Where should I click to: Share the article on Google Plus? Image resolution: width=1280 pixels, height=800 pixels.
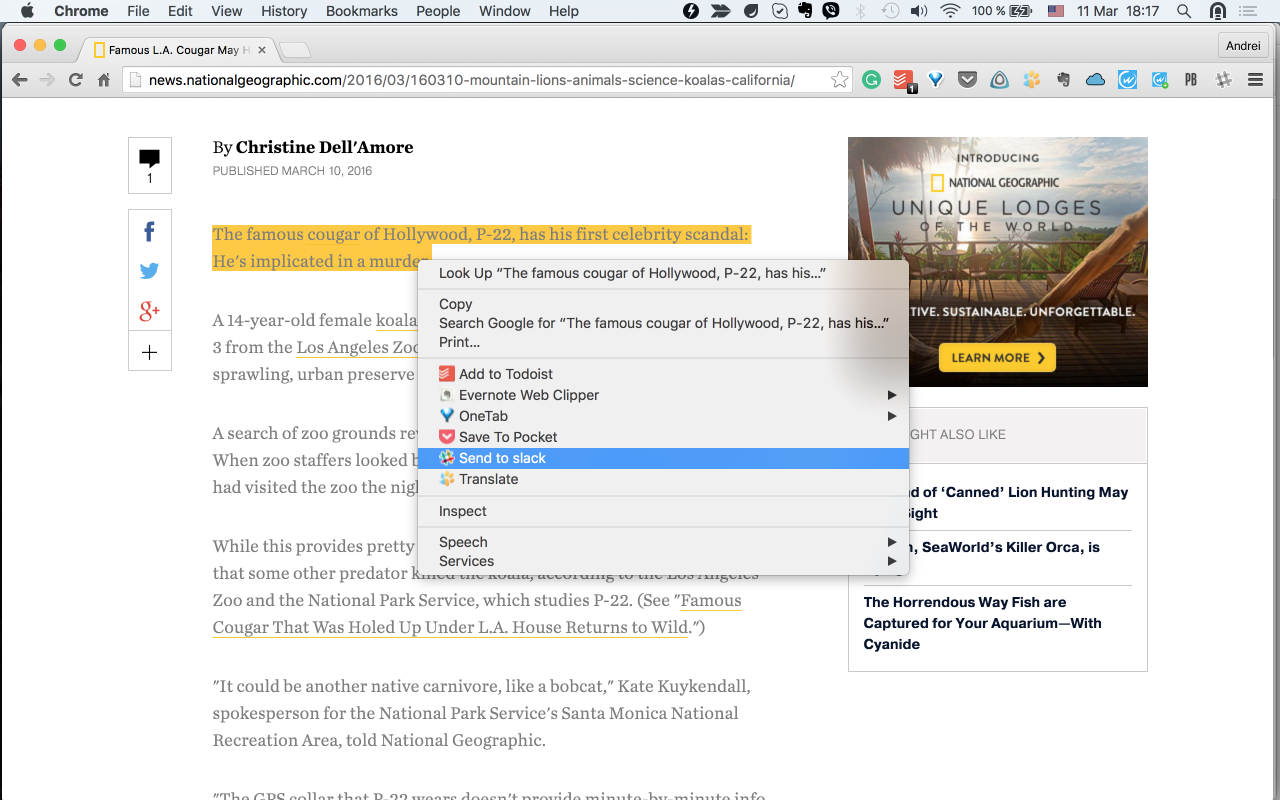click(149, 311)
